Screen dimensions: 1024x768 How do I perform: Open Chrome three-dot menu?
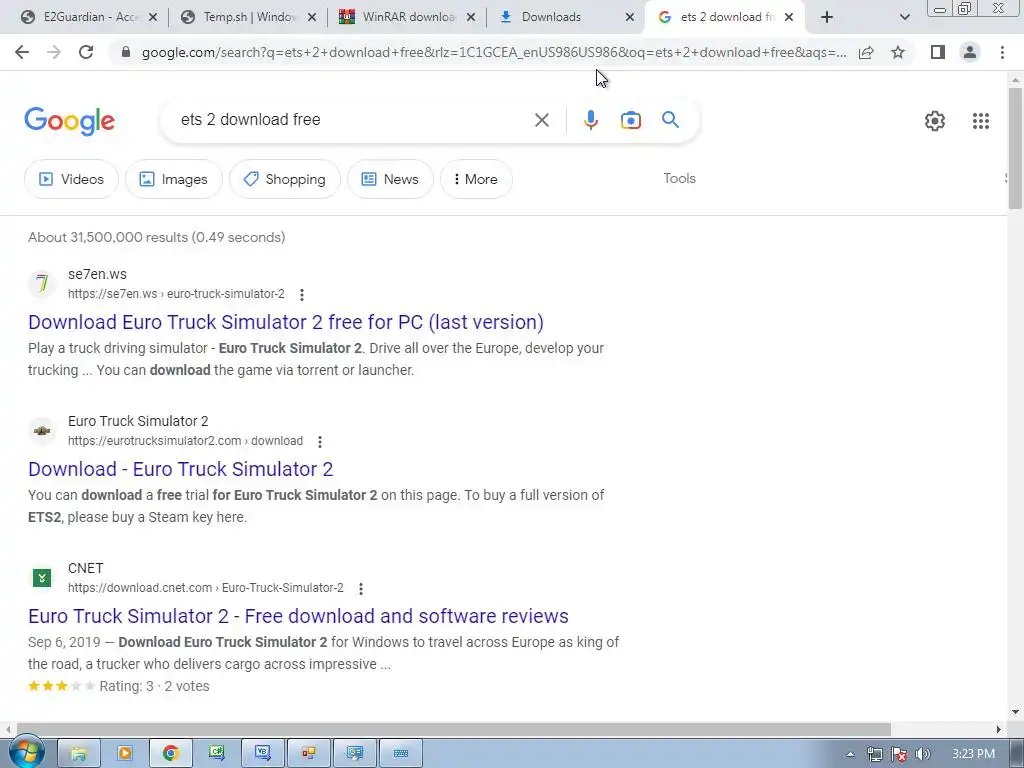tap(1002, 52)
